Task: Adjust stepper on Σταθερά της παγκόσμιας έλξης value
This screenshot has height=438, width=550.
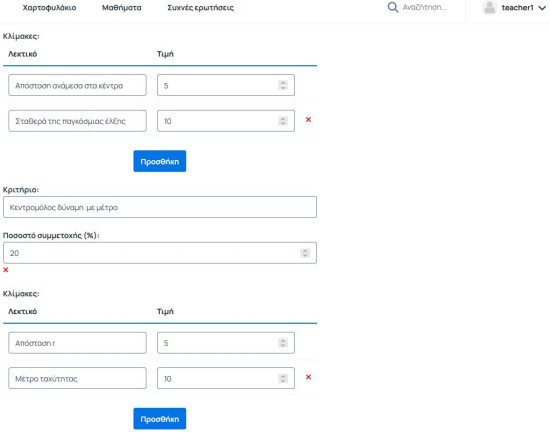Action: 283,121
